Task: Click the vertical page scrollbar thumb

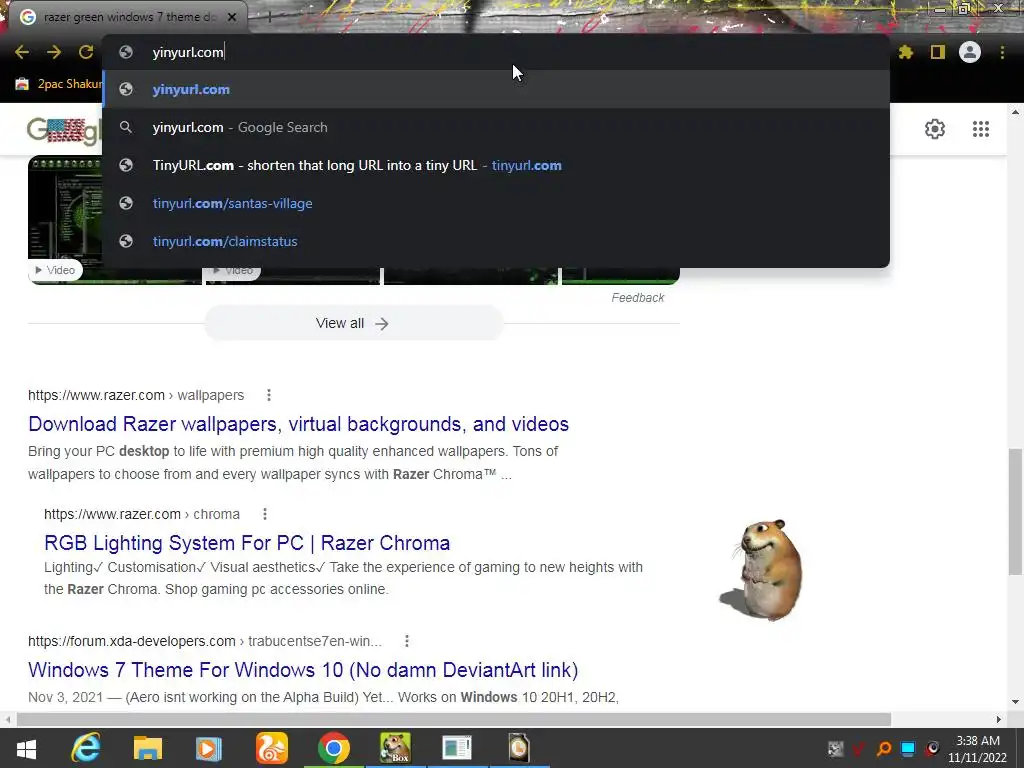Action: click(1015, 511)
